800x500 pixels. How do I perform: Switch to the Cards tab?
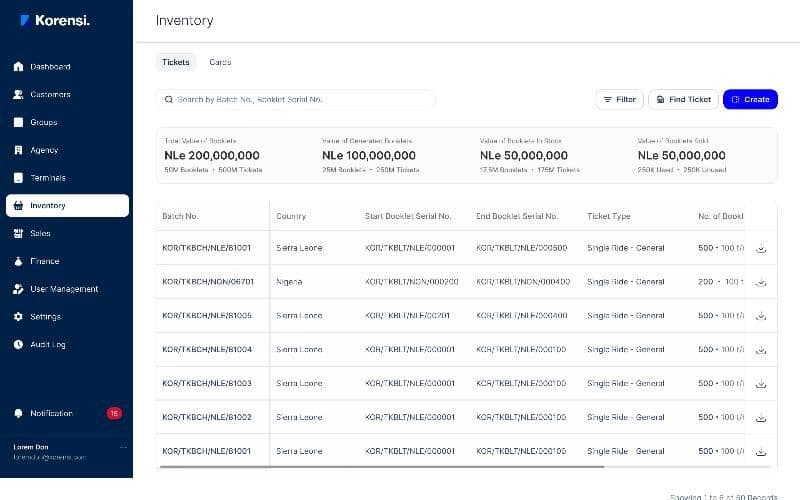(220, 62)
